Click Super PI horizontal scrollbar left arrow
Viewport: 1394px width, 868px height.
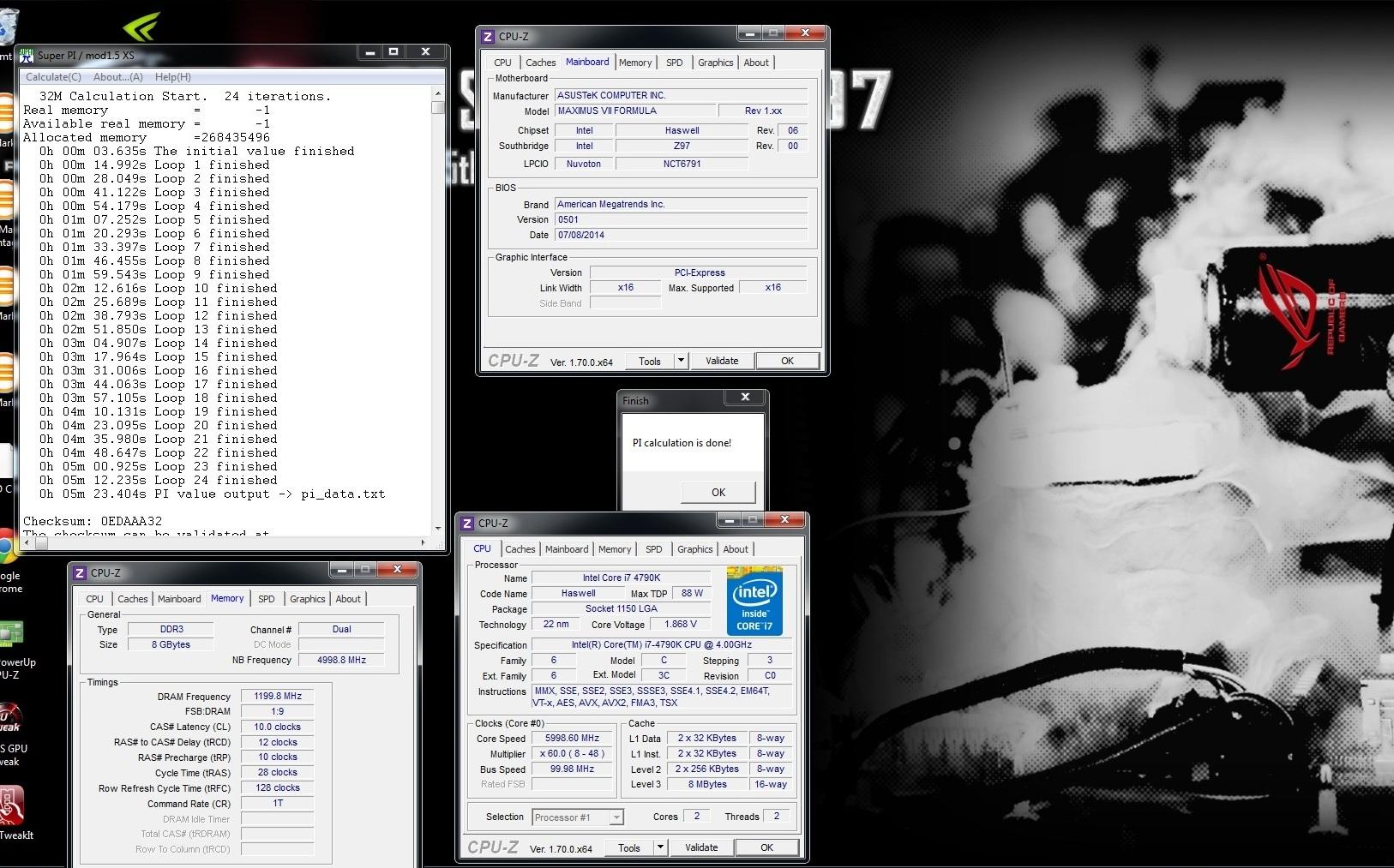click(x=27, y=542)
